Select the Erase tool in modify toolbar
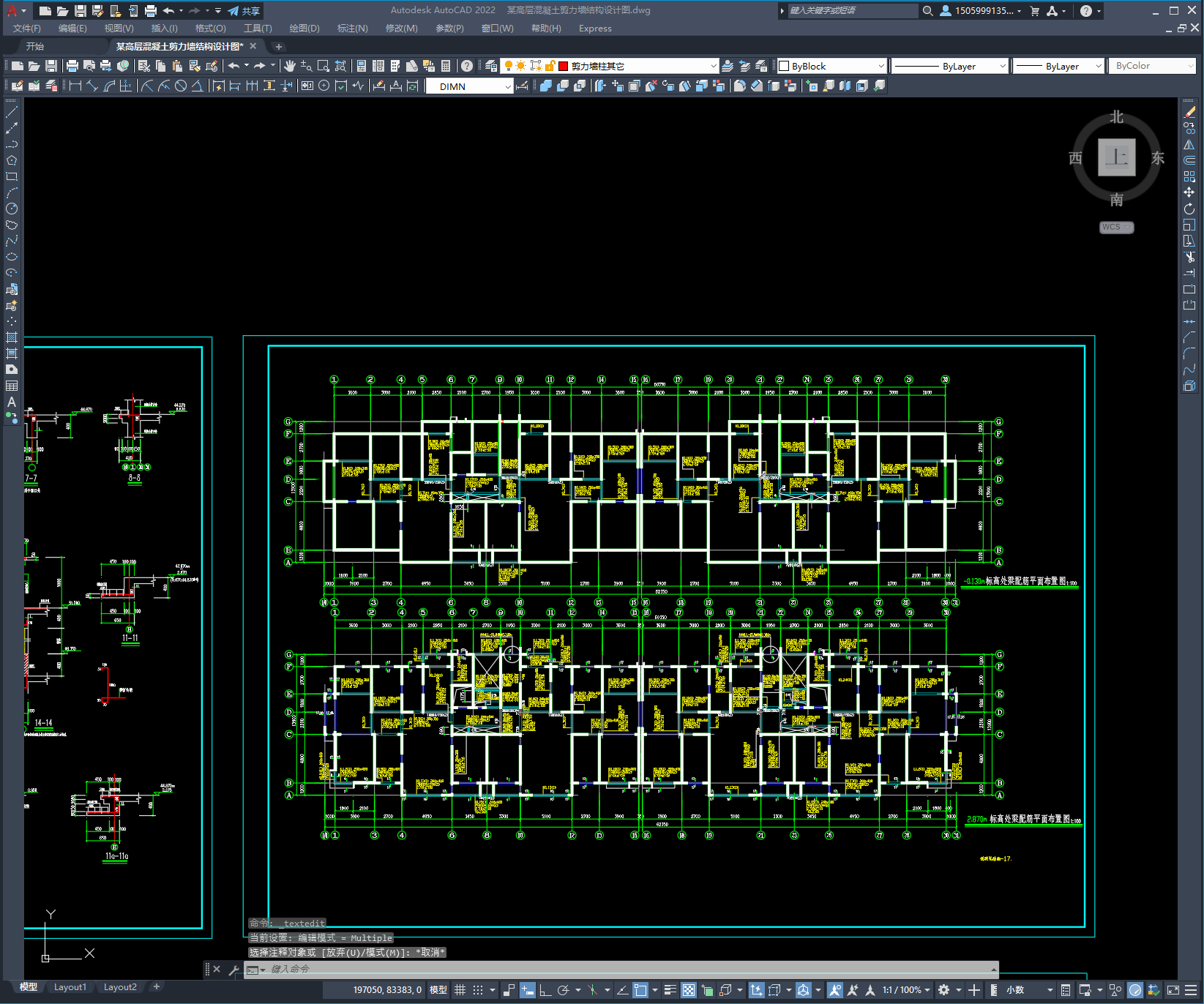Viewport: 1204px width, 1004px height. point(1189,112)
